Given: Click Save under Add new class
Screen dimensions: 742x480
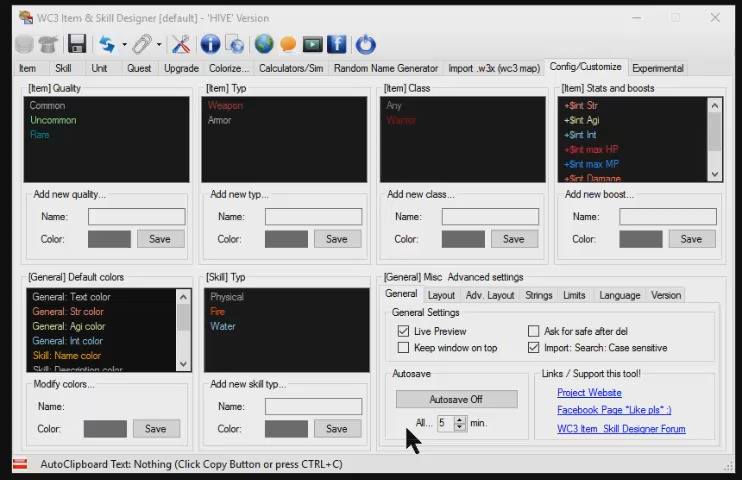Looking at the screenshot, I should [x=514, y=239].
